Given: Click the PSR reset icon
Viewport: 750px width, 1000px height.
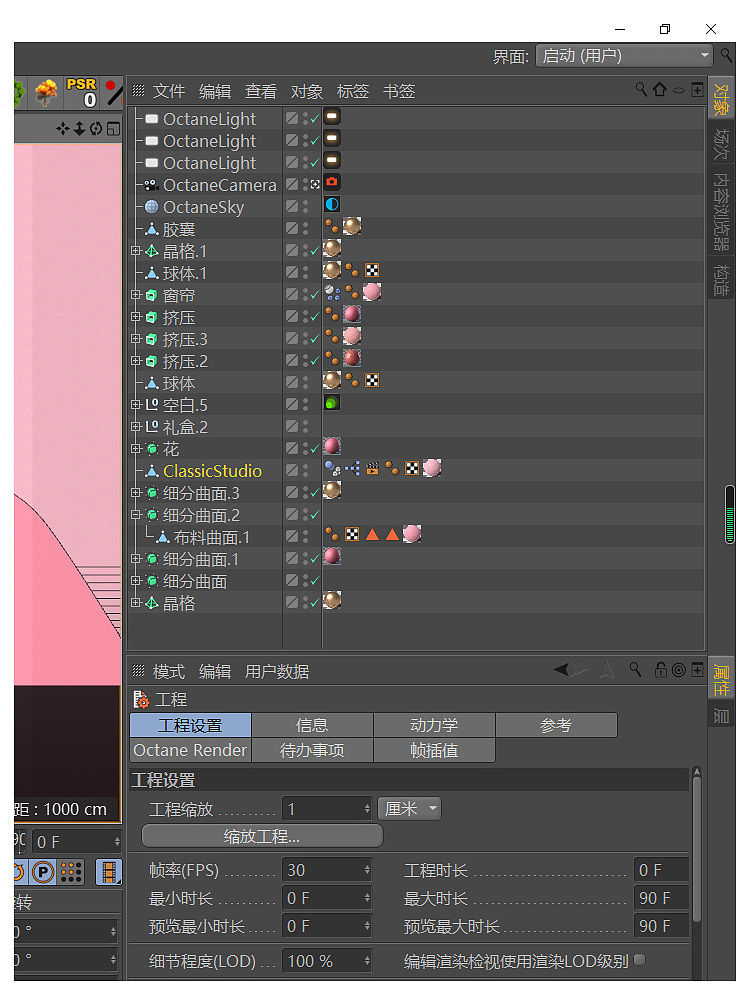Looking at the screenshot, I should pyautogui.click(x=82, y=92).
